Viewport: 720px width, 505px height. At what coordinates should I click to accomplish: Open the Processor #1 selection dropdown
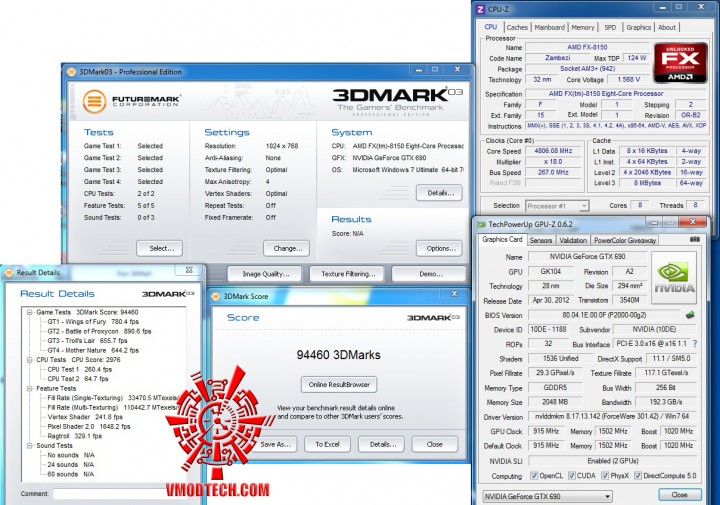pos(557,206)
